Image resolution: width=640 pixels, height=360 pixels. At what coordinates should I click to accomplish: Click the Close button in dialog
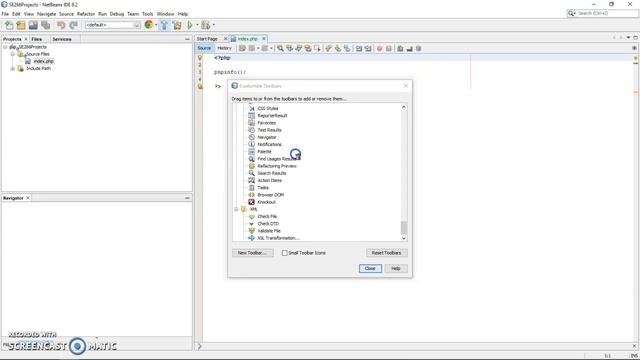click(370, 269)
